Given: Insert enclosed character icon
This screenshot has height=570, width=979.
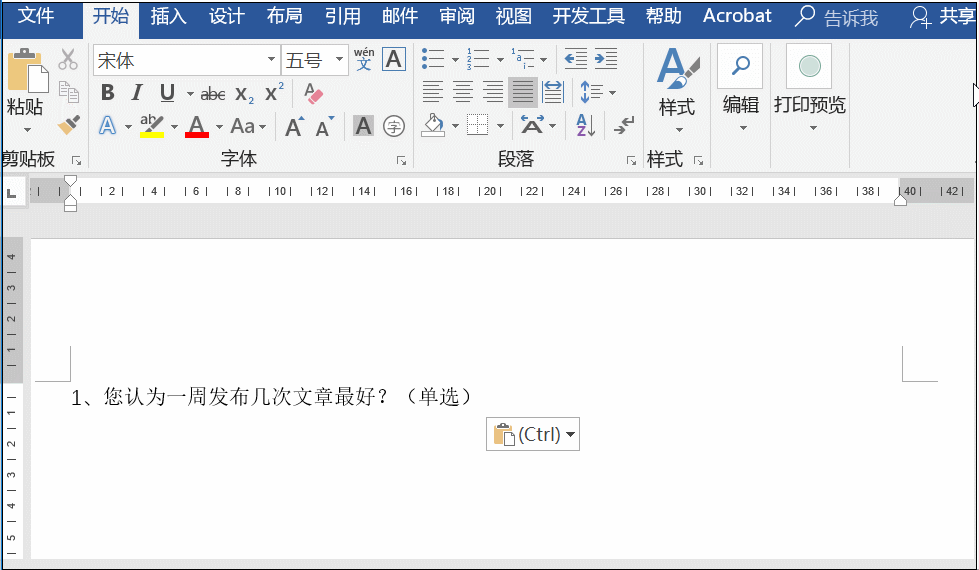Looking at the screenshot, I should [393, 126].
